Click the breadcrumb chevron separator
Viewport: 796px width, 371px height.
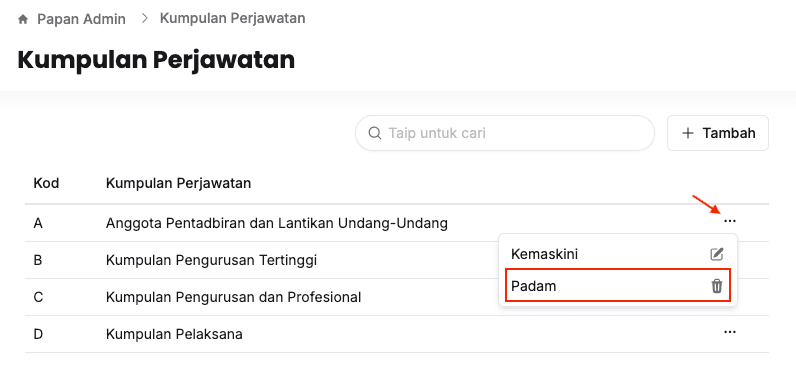coord(145,19)
